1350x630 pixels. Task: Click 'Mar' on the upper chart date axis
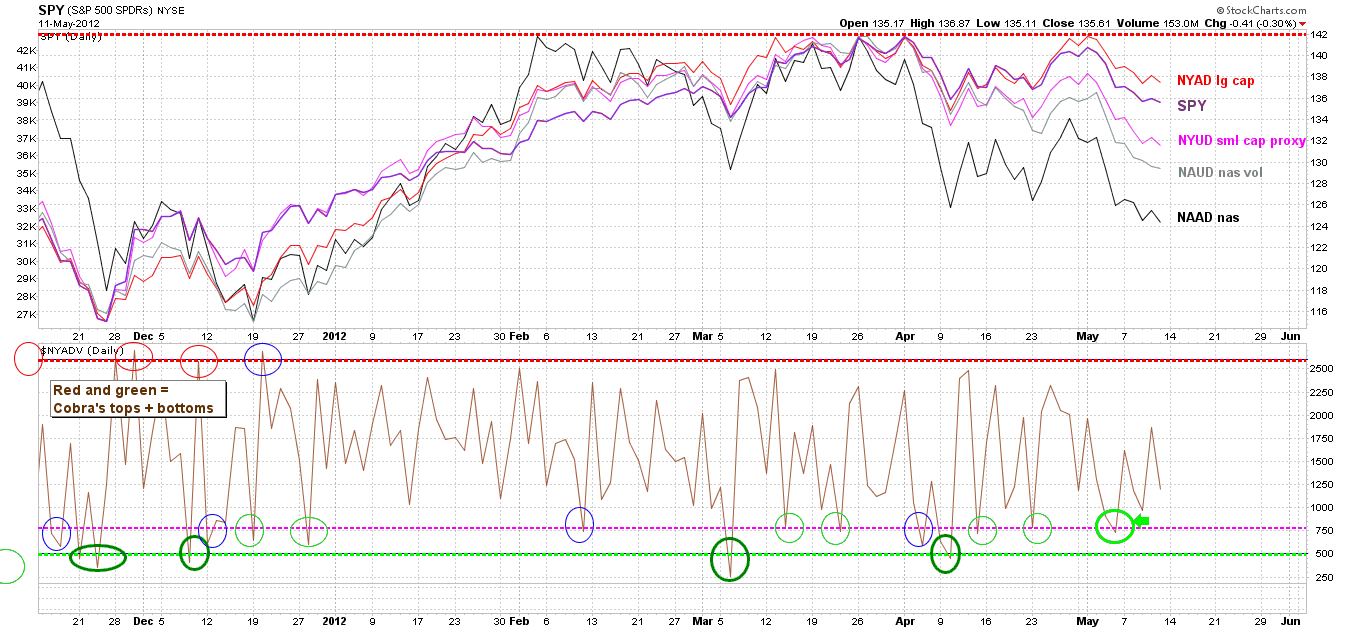(x=704, y=337)
